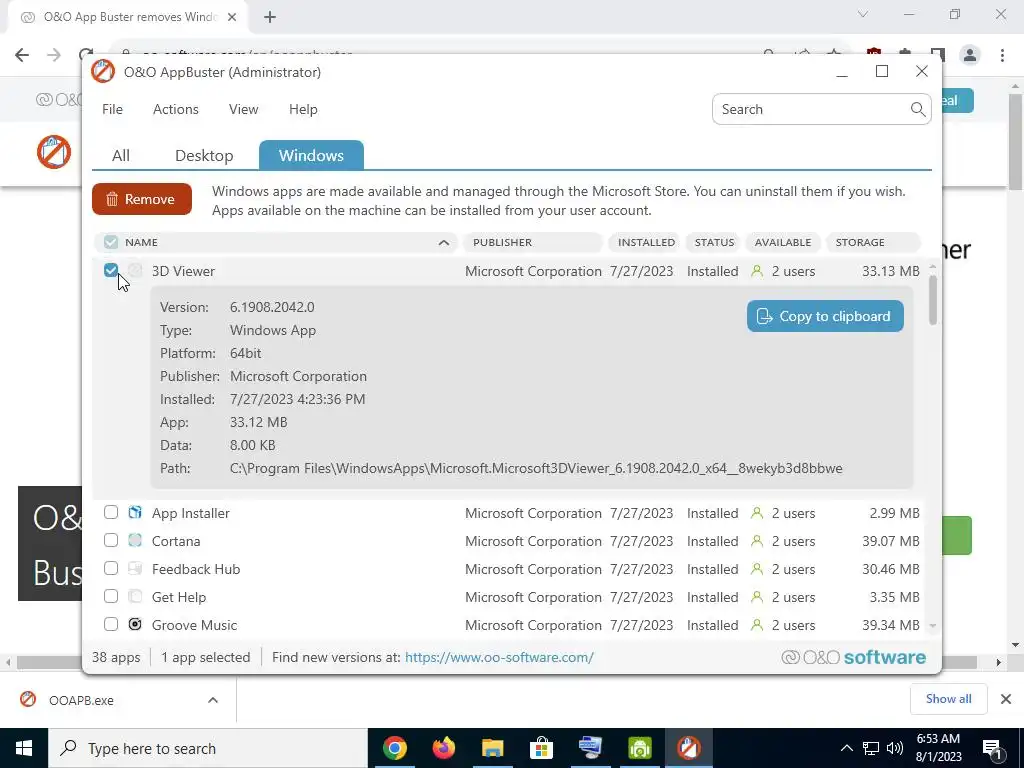
Task: Click the browser page vertical scrollbar
Action: click(1014, 141)
